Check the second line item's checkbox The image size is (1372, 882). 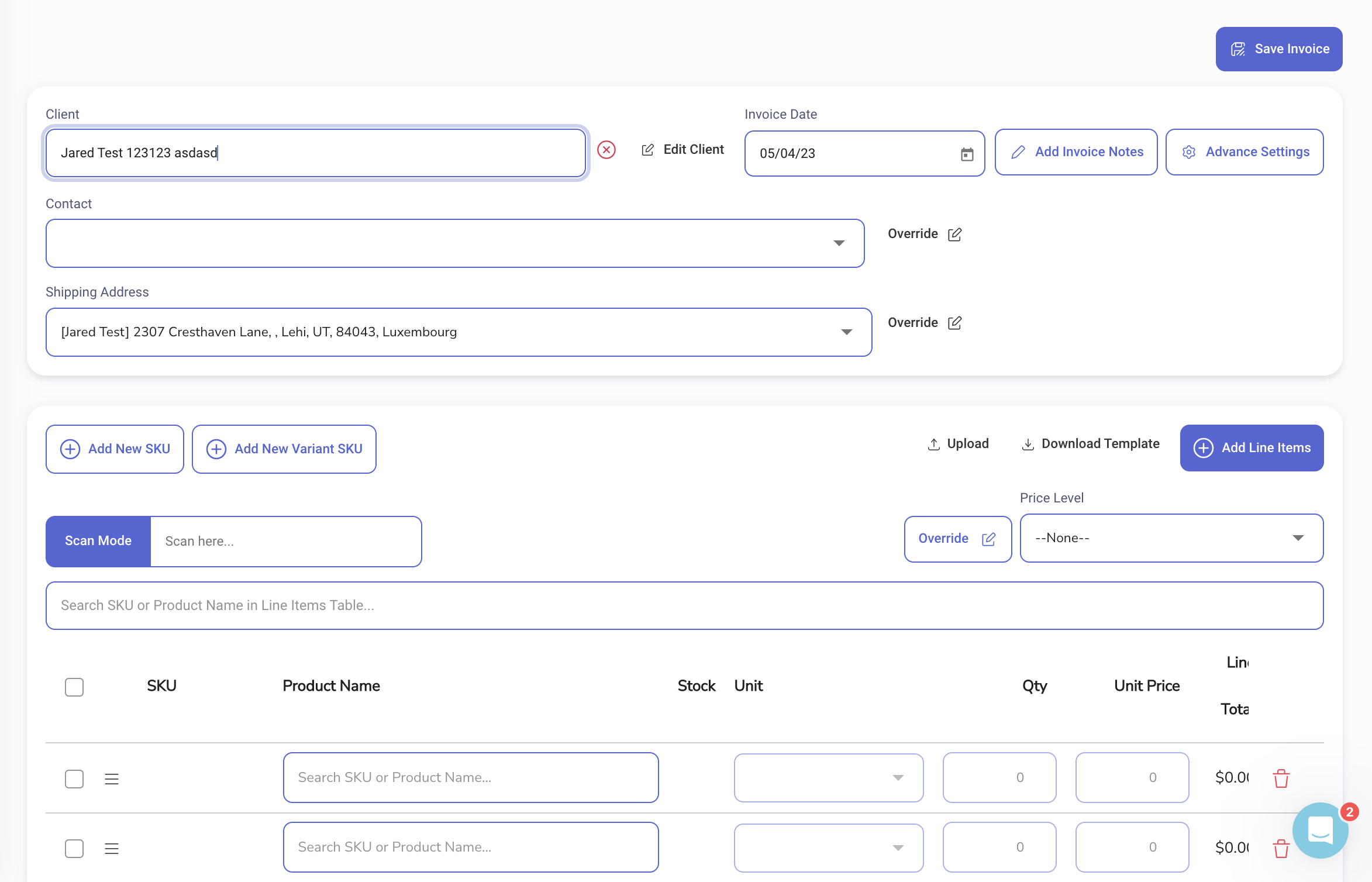74,848
